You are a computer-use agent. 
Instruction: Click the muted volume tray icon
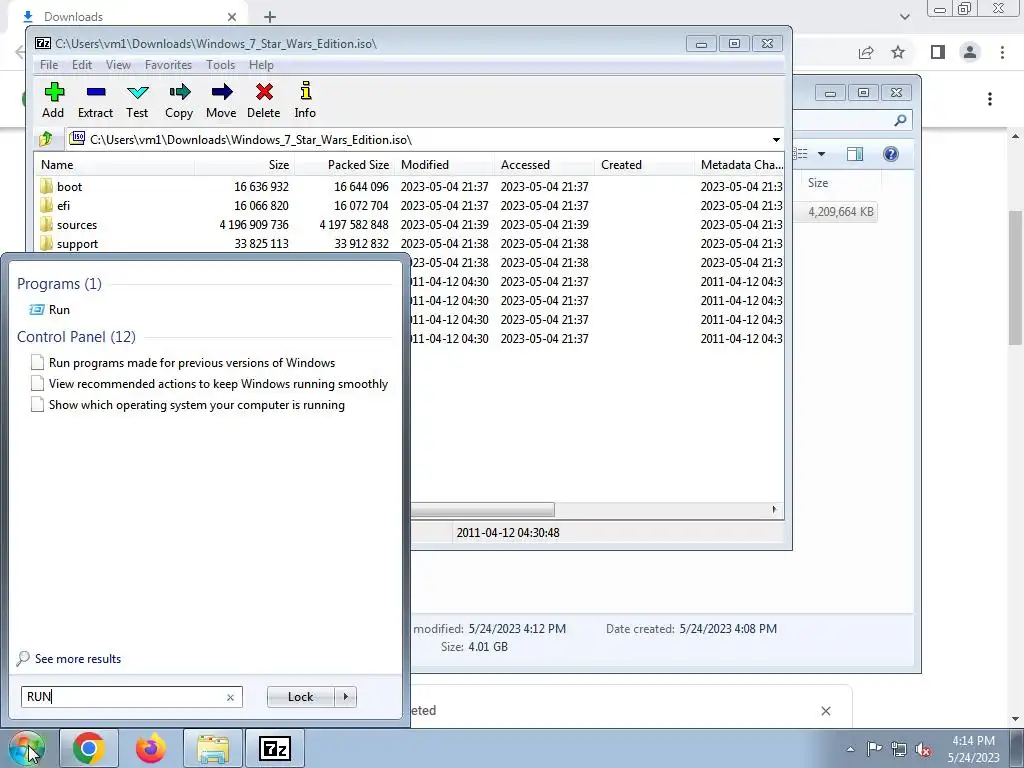[x=923, y=749]
